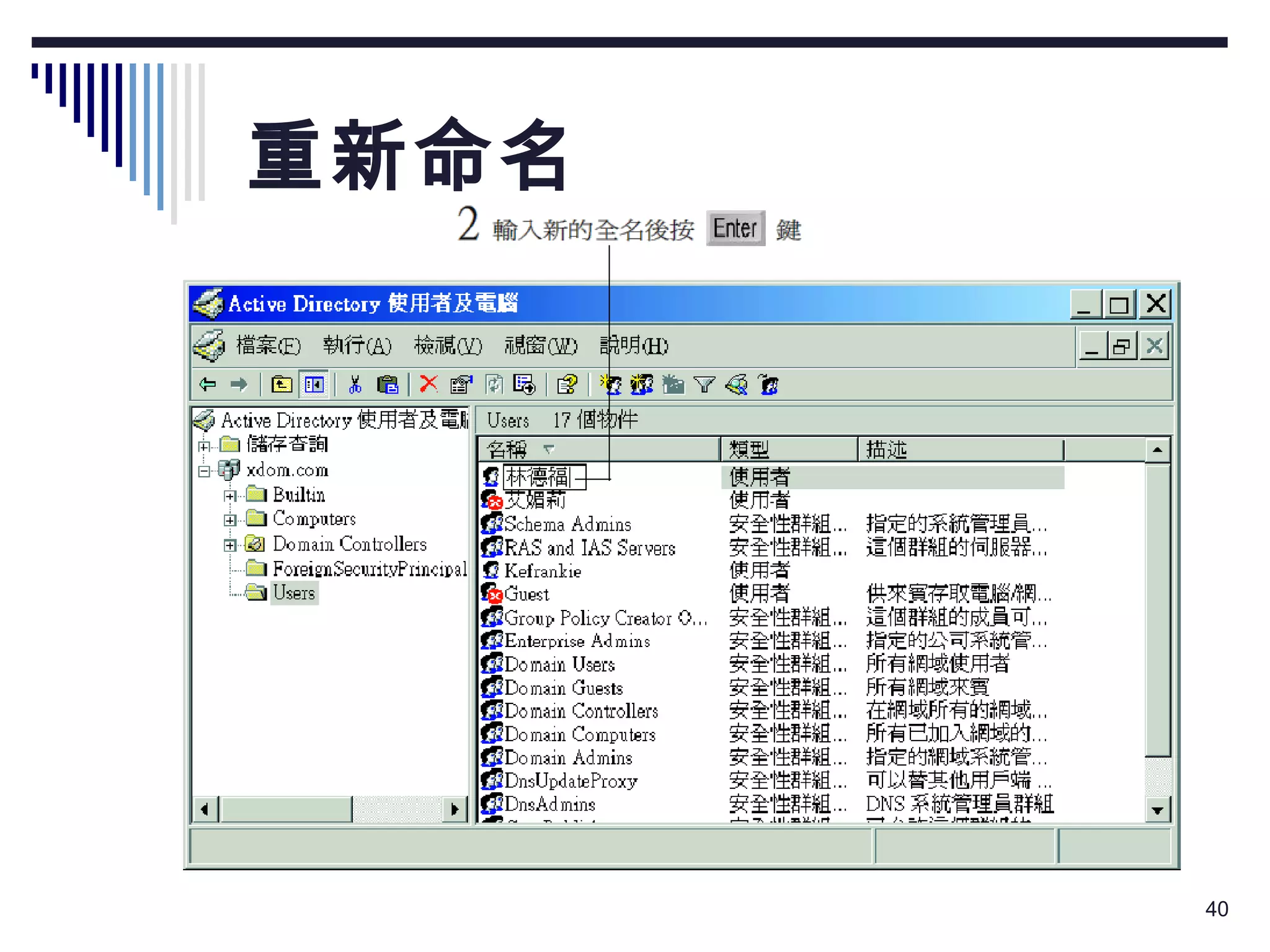1270x952 pixels.
Task: Open the 執行(A) menu
Action: pyautogui.click(x=357, y=345)
